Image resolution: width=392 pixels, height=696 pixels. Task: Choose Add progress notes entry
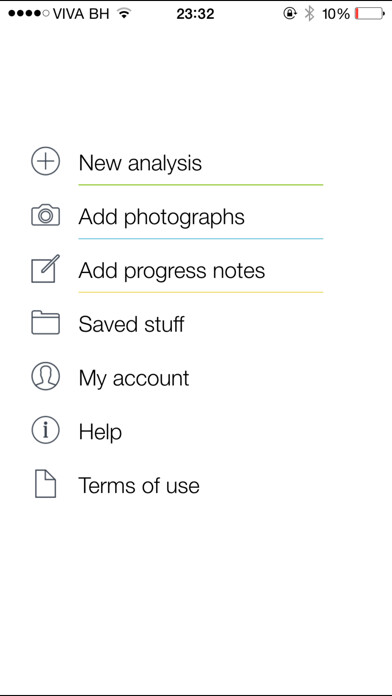[x=172, y=271]
